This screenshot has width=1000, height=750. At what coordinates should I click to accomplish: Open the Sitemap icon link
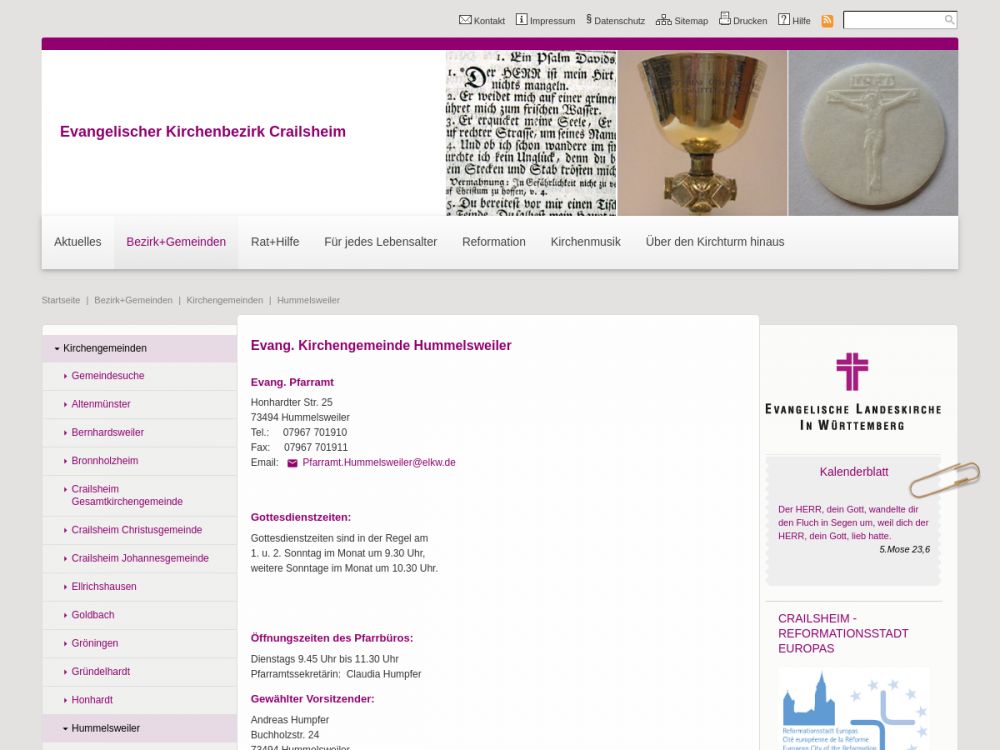tap(663, 20)
